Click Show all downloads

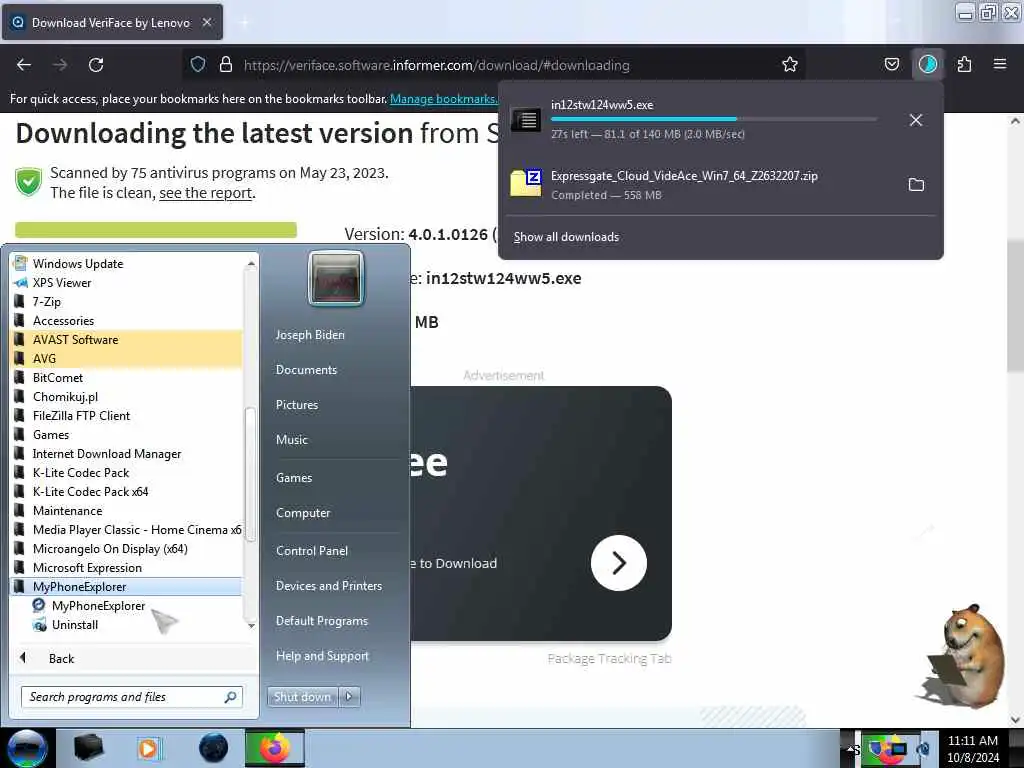point(566,237)
